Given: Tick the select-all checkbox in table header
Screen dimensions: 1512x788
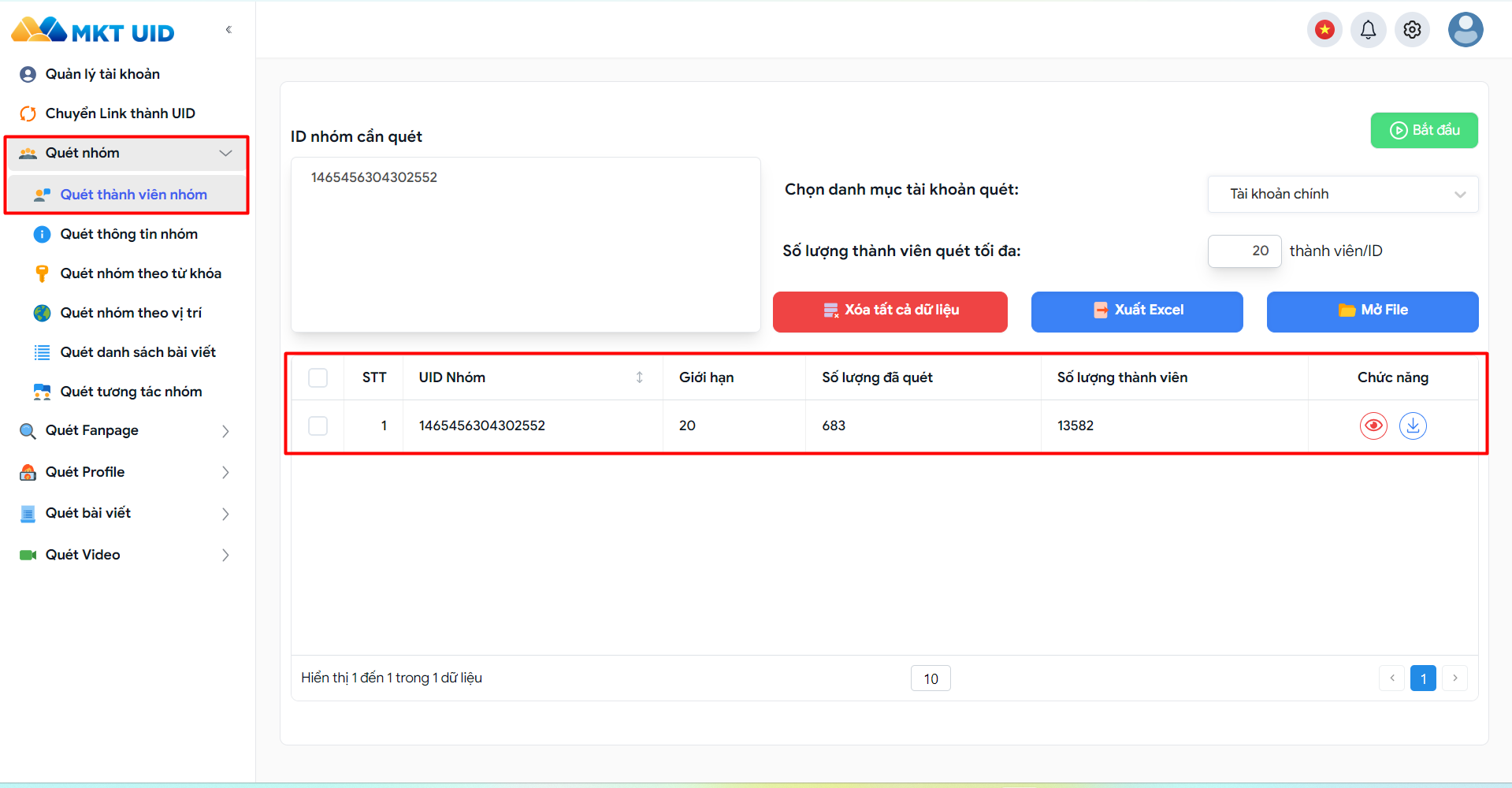Looking at the screenshot, I should 318,377.
